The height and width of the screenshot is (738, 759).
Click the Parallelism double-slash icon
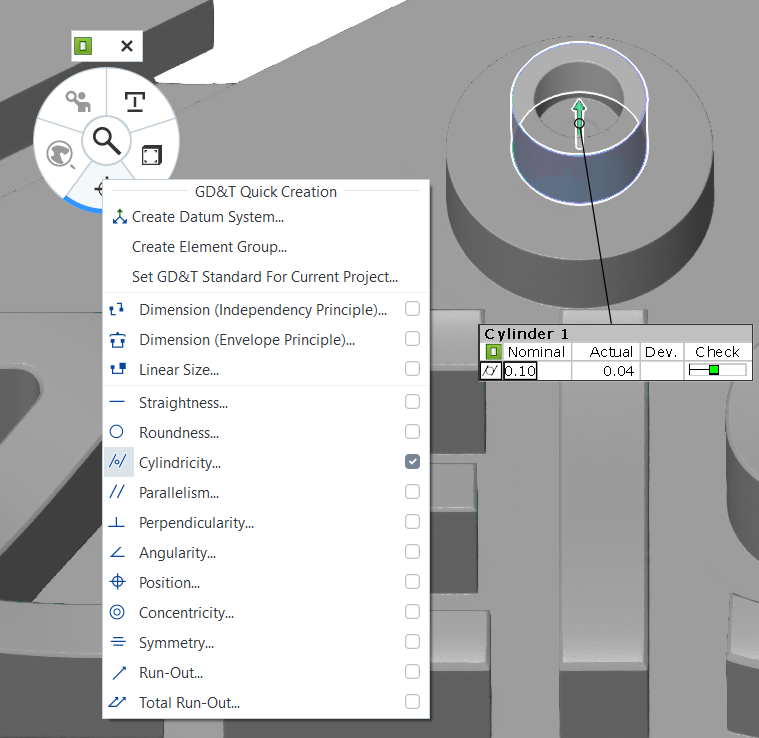[x=117, y=492]
